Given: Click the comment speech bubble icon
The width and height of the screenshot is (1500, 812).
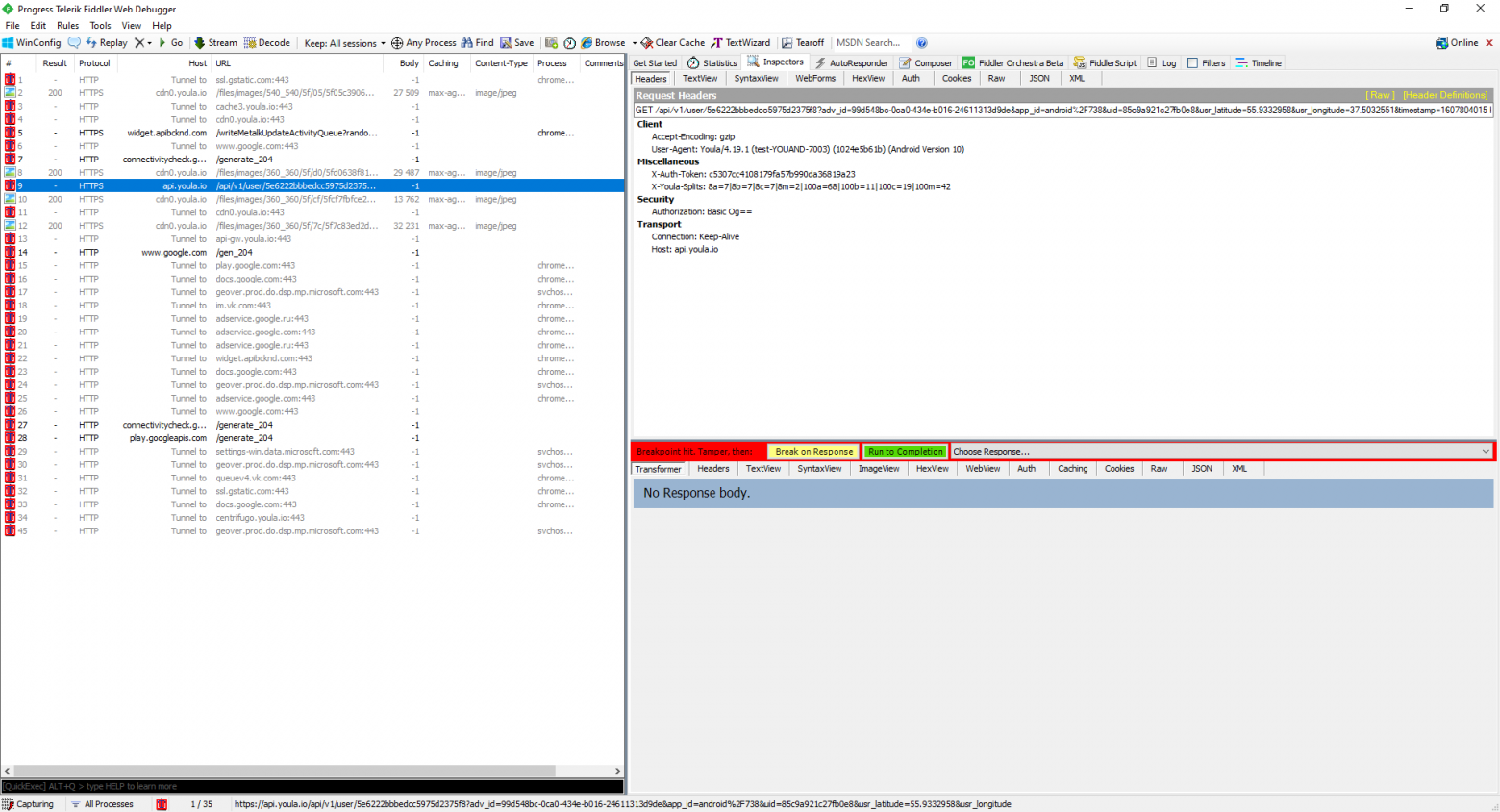Looking at the screenshot, I should tap(74, 43).
